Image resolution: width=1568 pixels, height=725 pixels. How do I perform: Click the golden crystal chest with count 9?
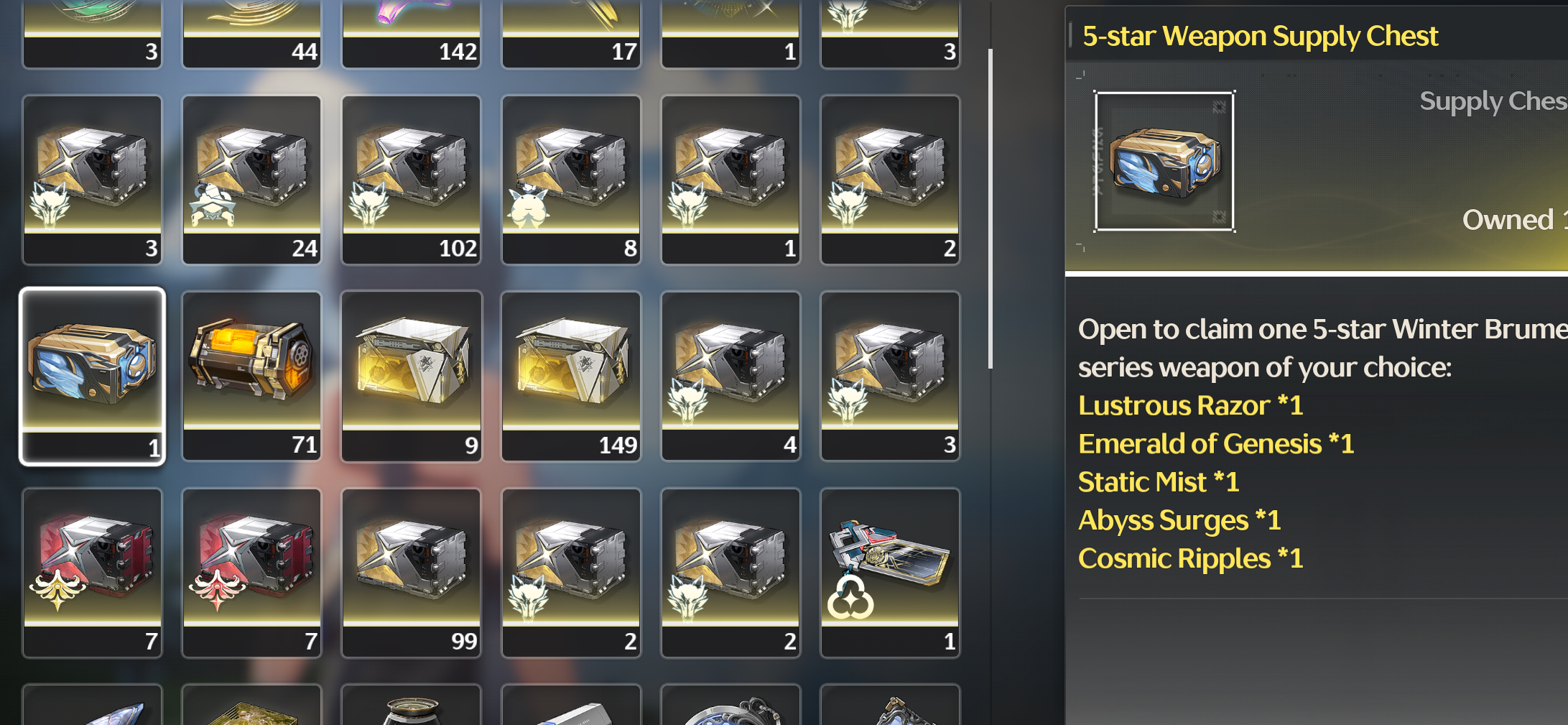[411, 376]
